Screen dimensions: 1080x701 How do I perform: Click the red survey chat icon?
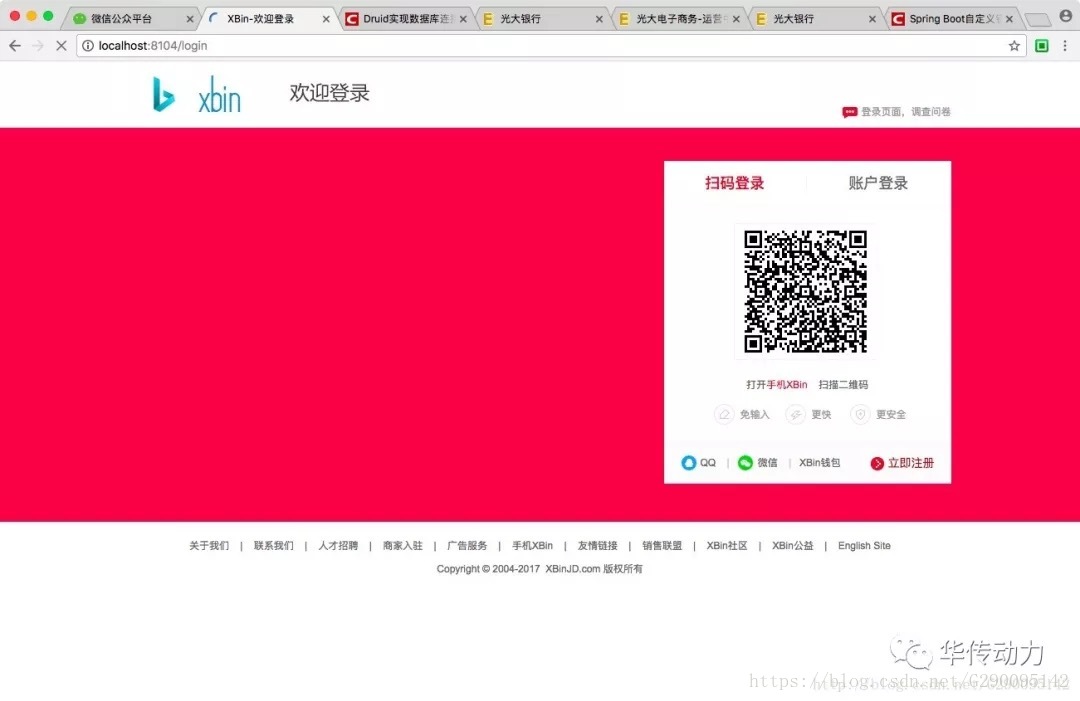point(849,112)
